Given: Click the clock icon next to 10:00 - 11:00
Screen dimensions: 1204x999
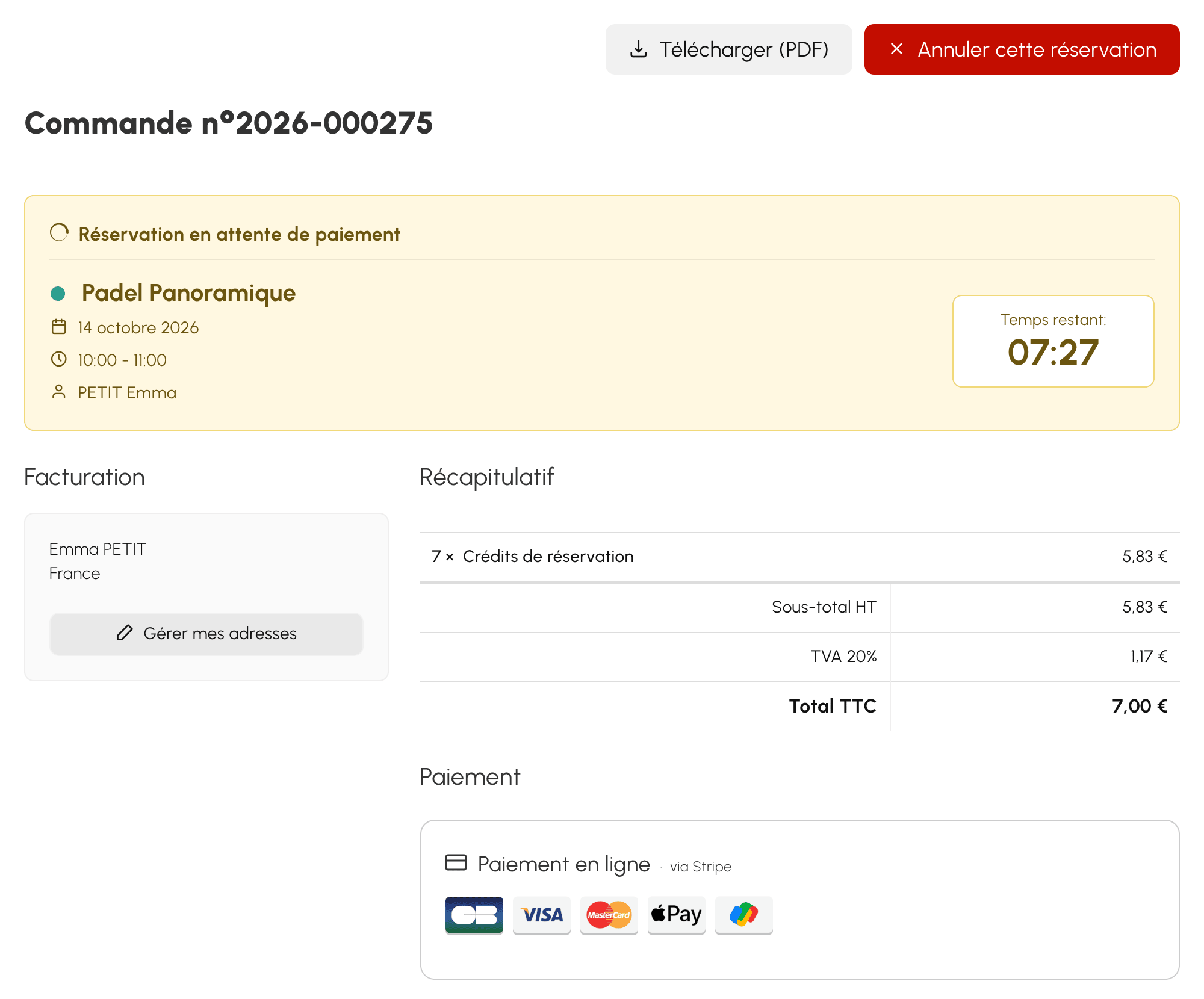Looking at the screenshot, I should 59,359.
